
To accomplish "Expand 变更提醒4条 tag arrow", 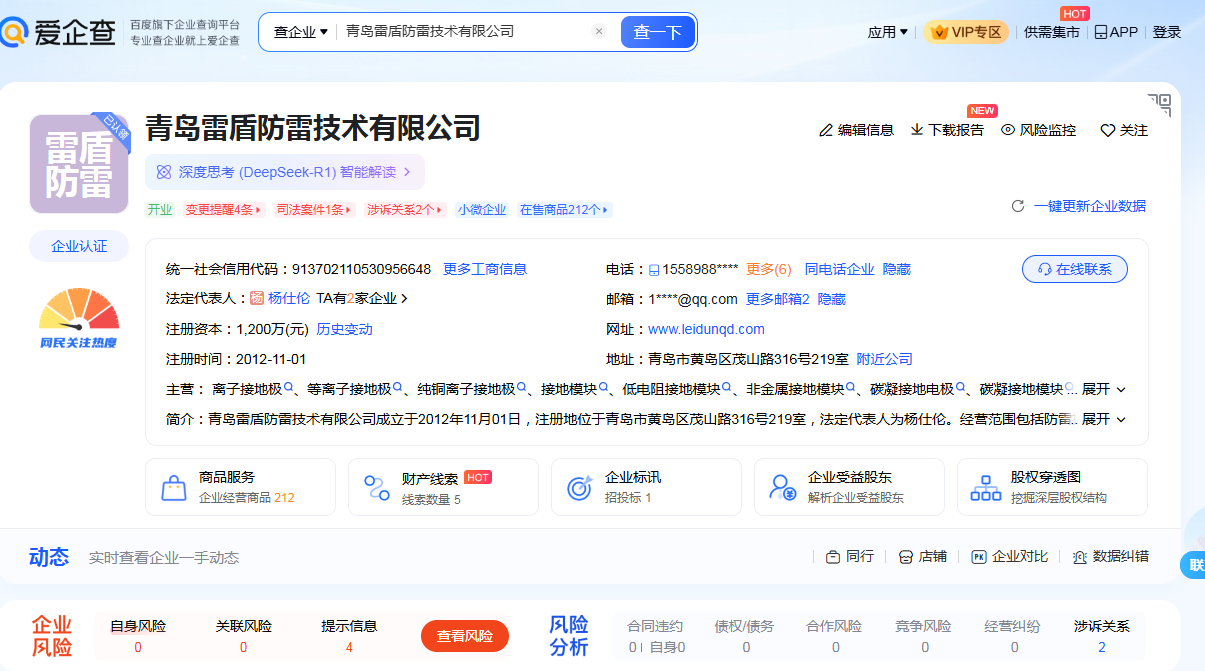I will [258, 210].
